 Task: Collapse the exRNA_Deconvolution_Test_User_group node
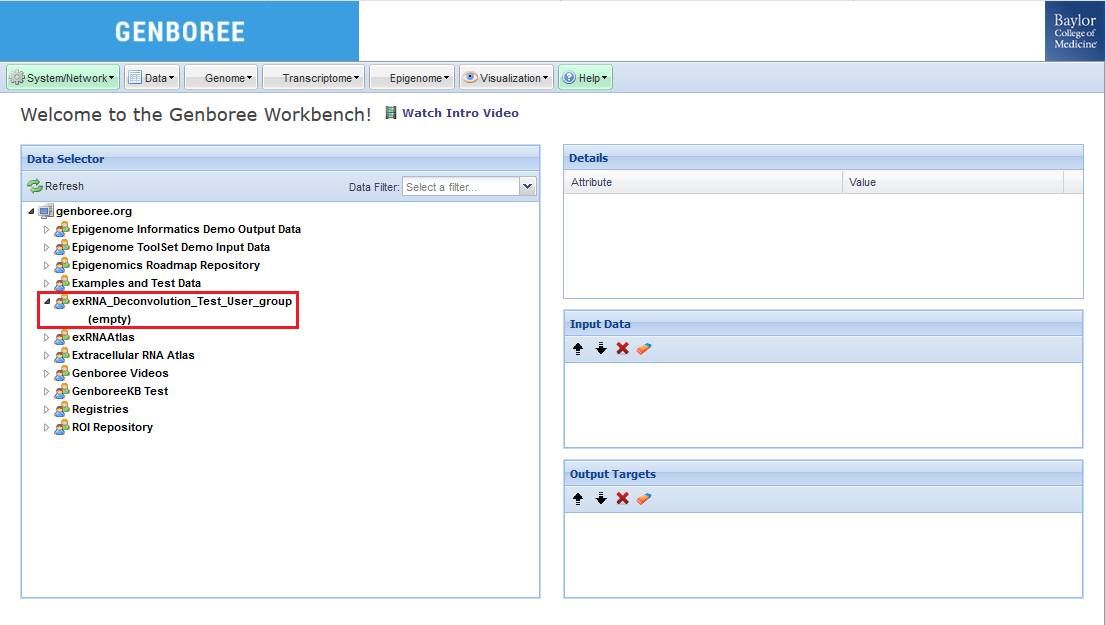(46, 301)
